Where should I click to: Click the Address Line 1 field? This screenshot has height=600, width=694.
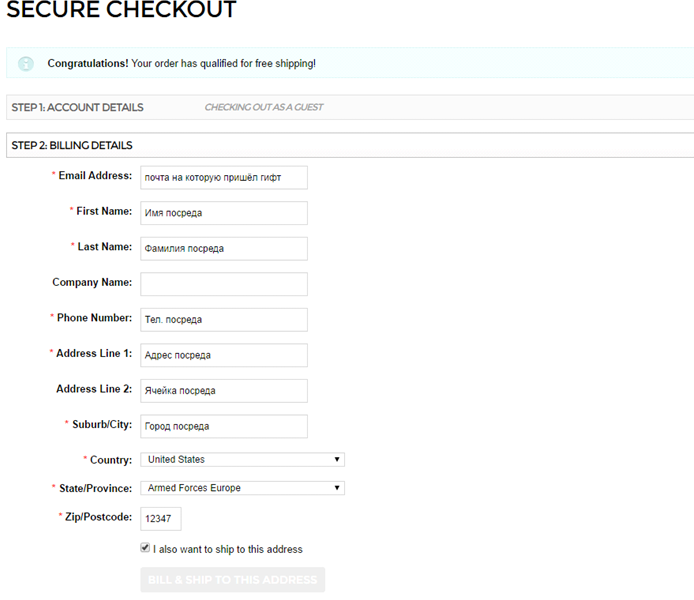tap(223, 355)
